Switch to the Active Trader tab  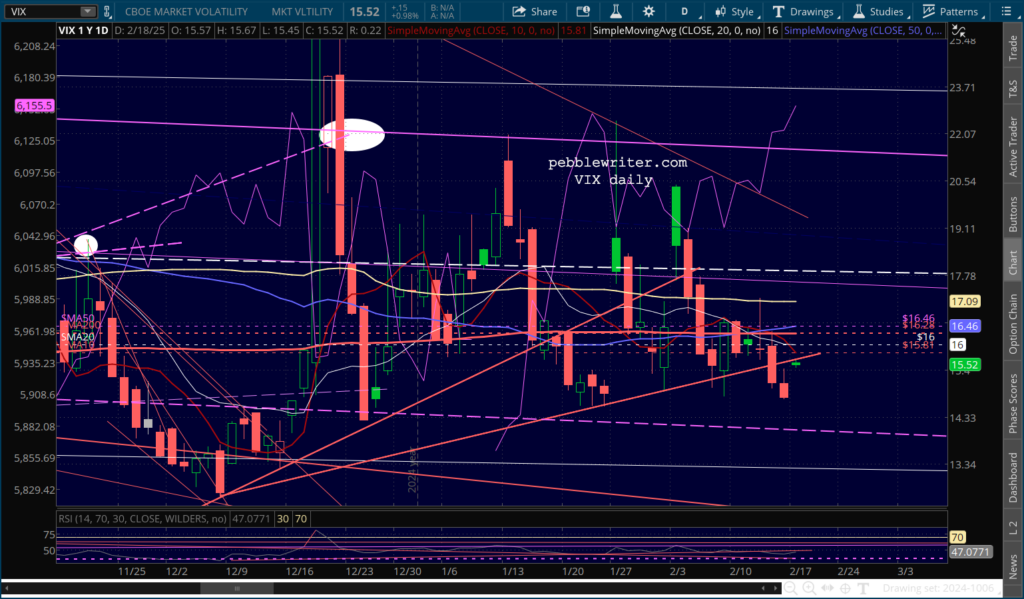1013,146
